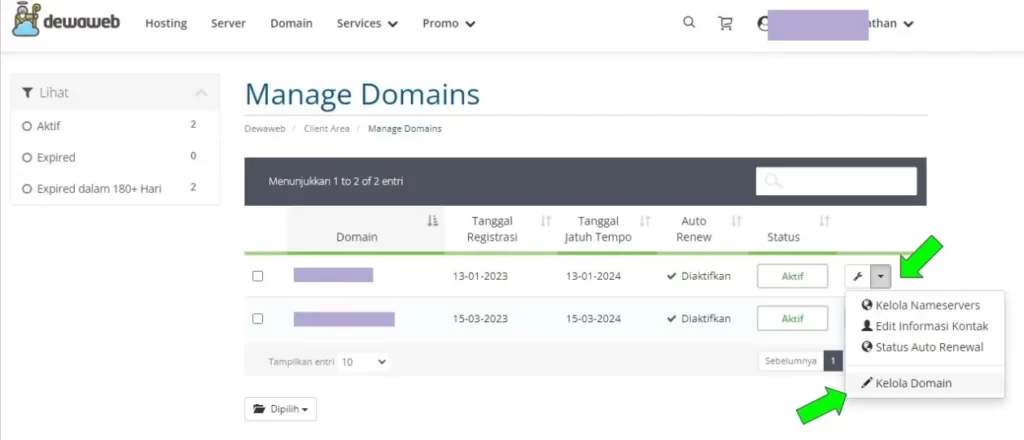Sort by Tanggal Jatuh Tempo arrows
Viewport: 1024px width, 440px height.
(x=645, y=221)
